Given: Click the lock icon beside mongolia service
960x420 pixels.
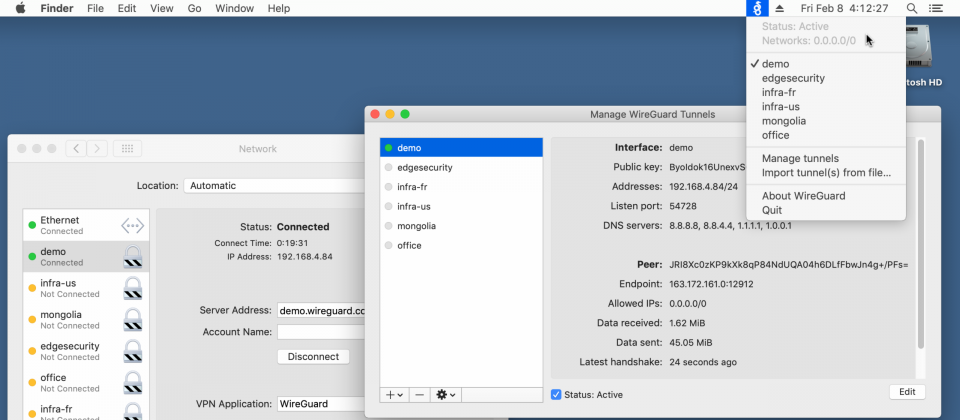Looking at the screenshot, I should pyautogui.click(x=132, y=320).
